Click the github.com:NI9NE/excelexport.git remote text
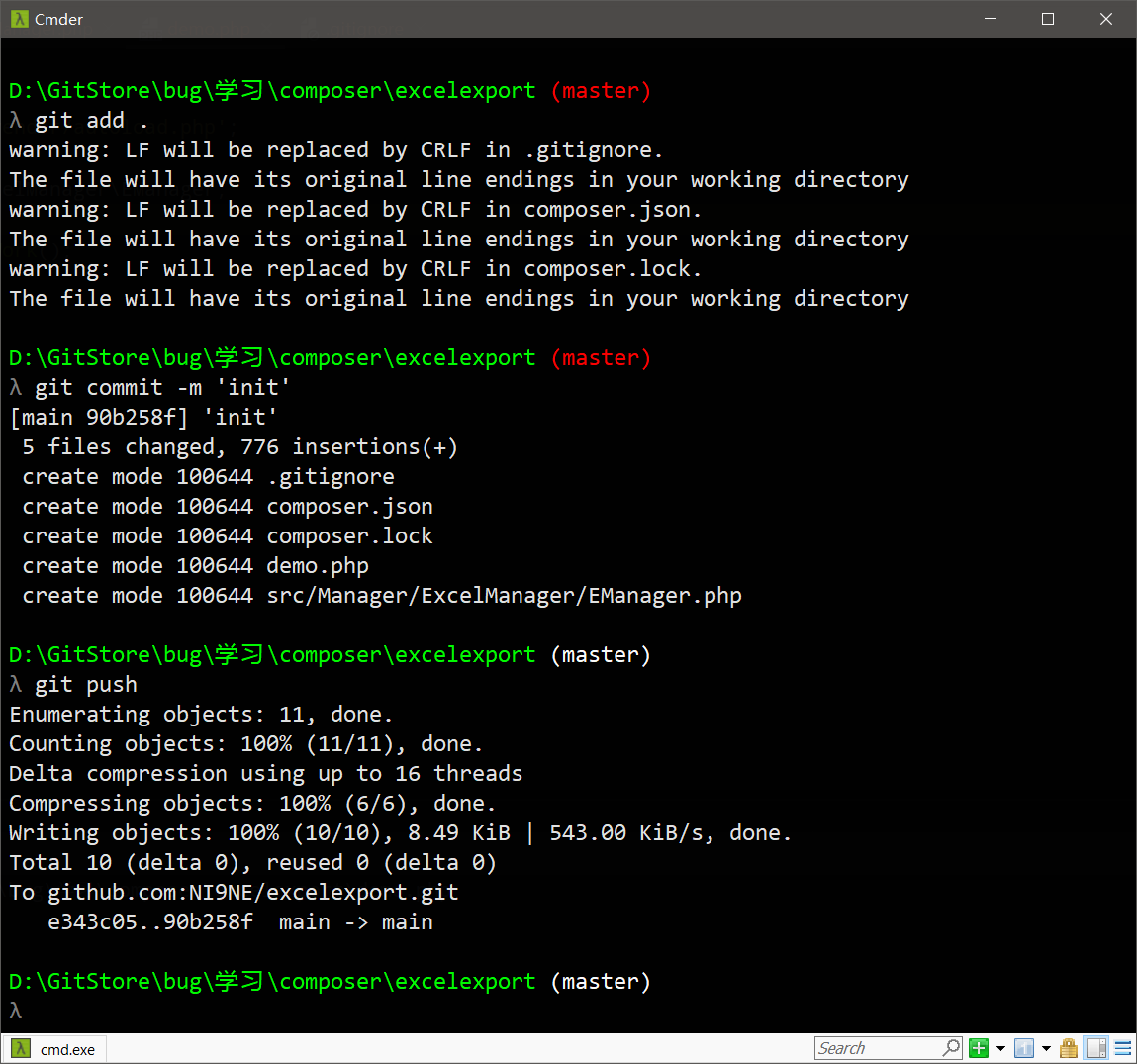The height and width of the screenshot is (1064, 1137). tap(252, 893)
